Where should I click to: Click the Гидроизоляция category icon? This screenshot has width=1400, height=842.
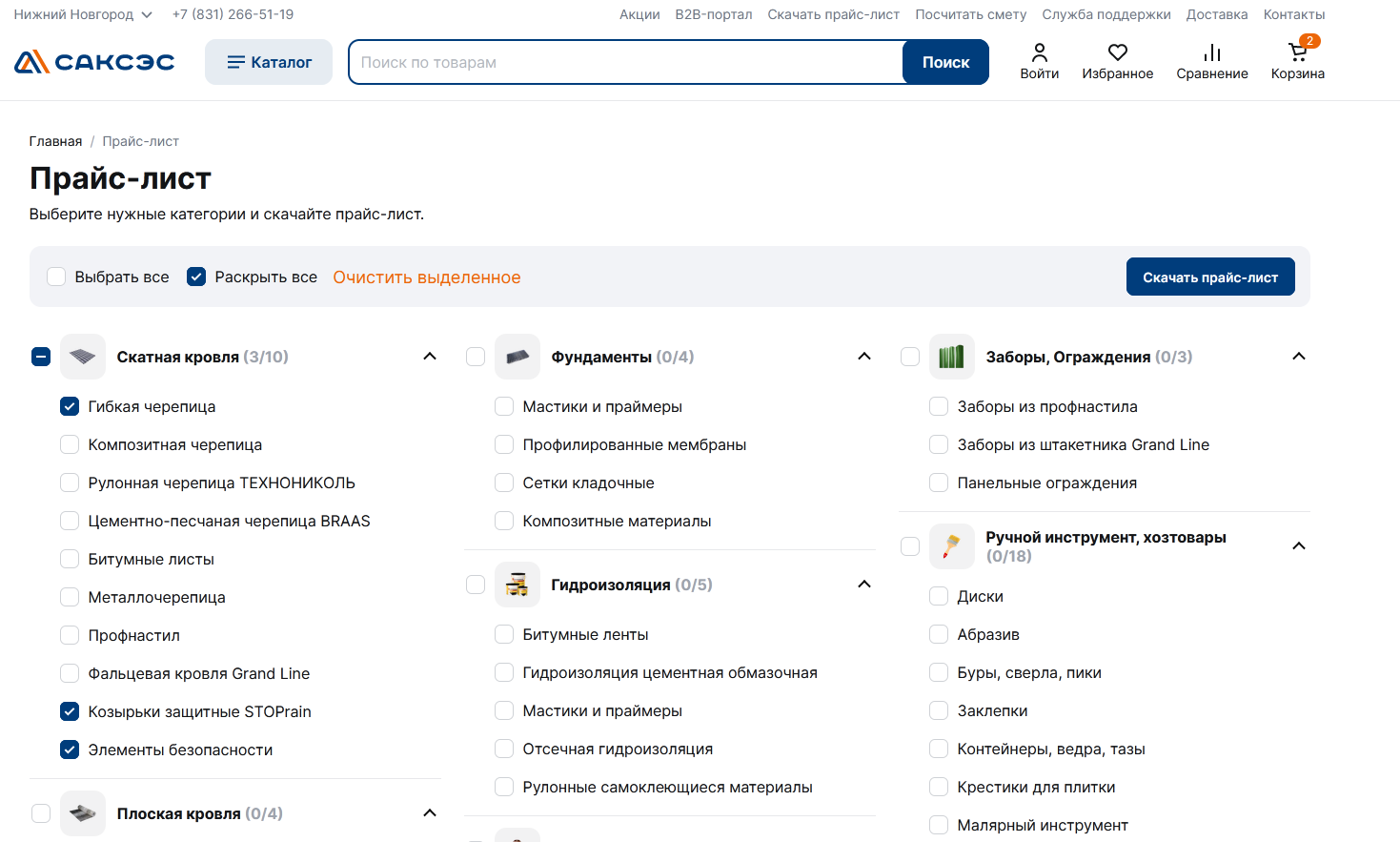(517, 585)
